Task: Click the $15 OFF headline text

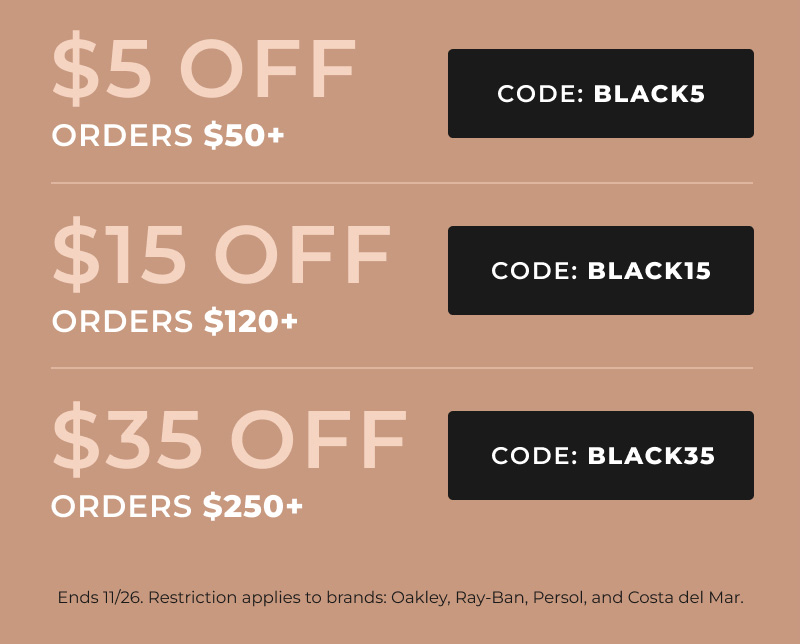Action: point(221,254)
